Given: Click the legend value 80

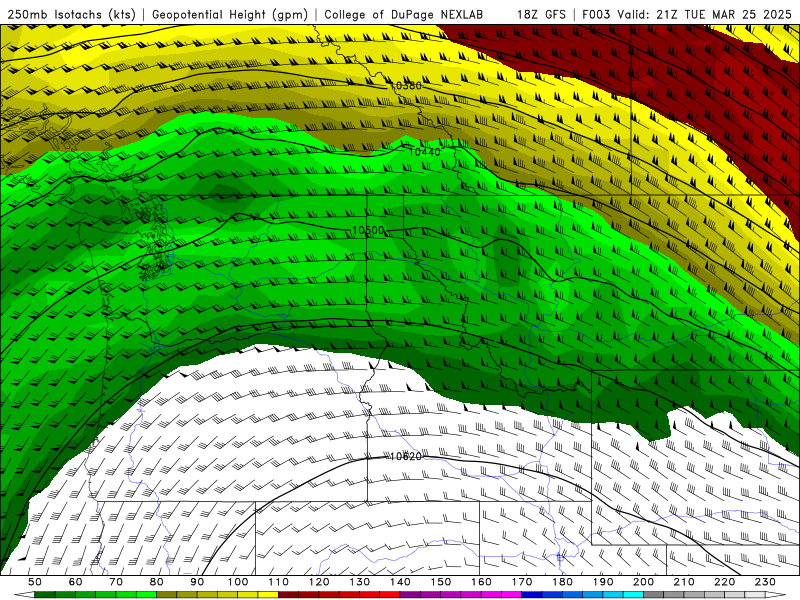Looking at the screenshot, I should point(156,582).
